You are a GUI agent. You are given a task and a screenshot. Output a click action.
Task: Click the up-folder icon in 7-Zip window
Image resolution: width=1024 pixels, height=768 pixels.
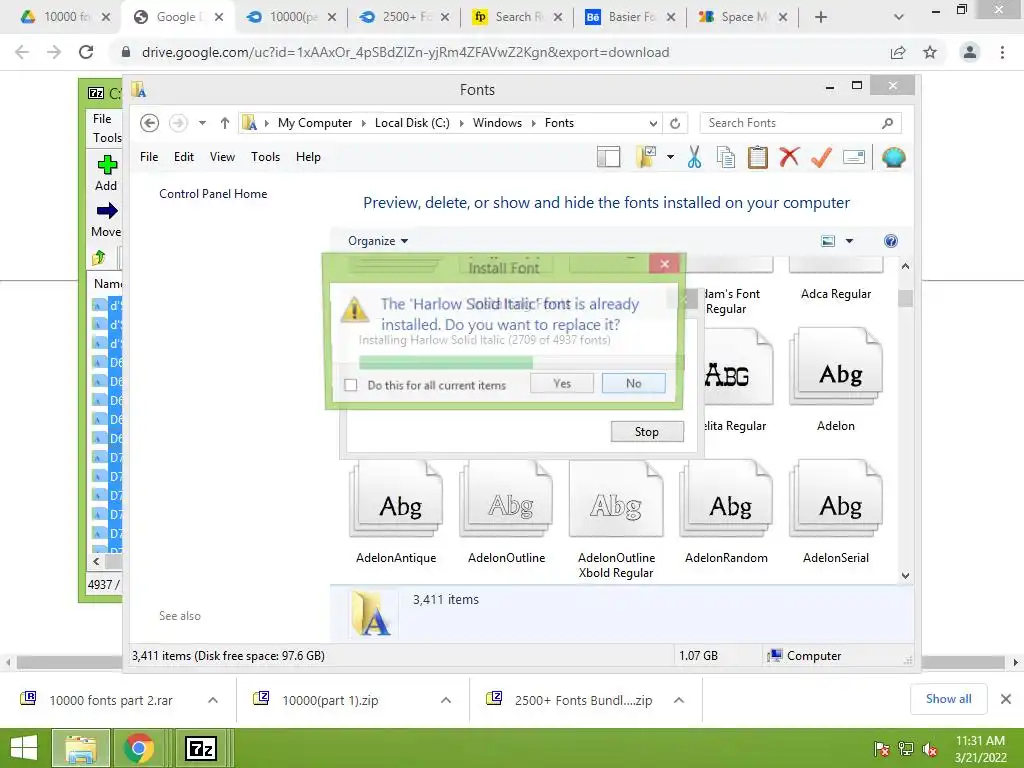99,258
